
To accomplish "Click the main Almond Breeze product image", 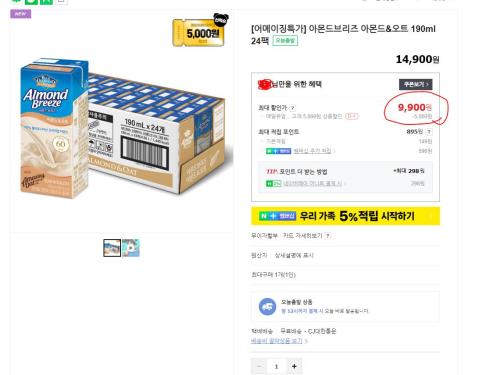I will coord(122,128).
